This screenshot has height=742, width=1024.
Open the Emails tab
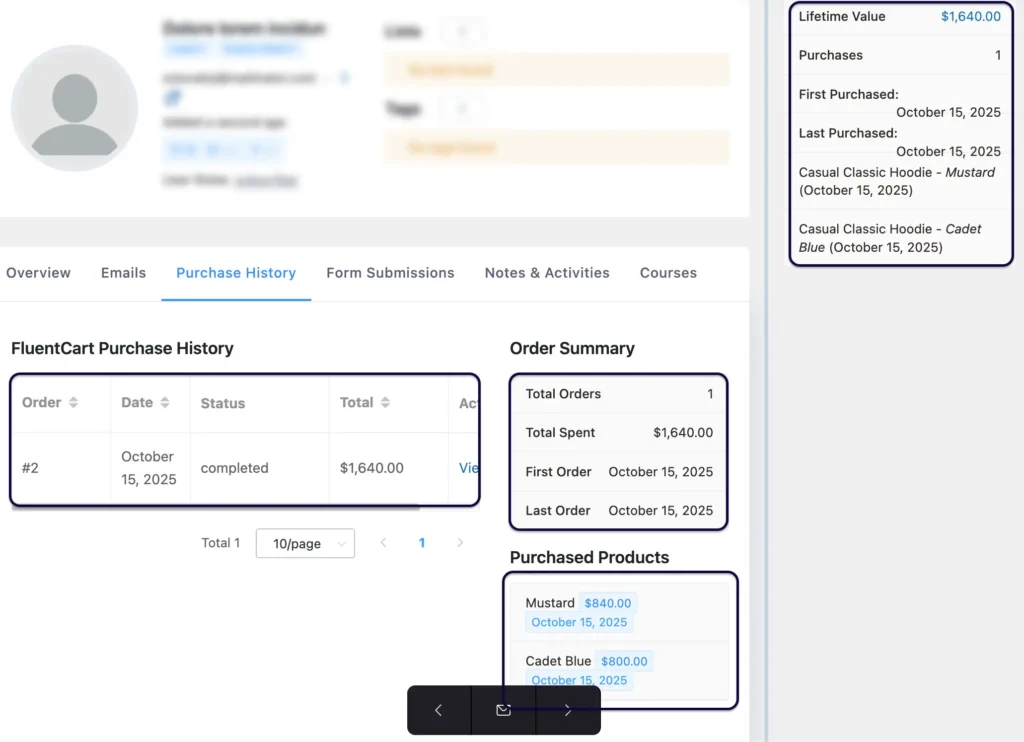[x=123, y=272]
